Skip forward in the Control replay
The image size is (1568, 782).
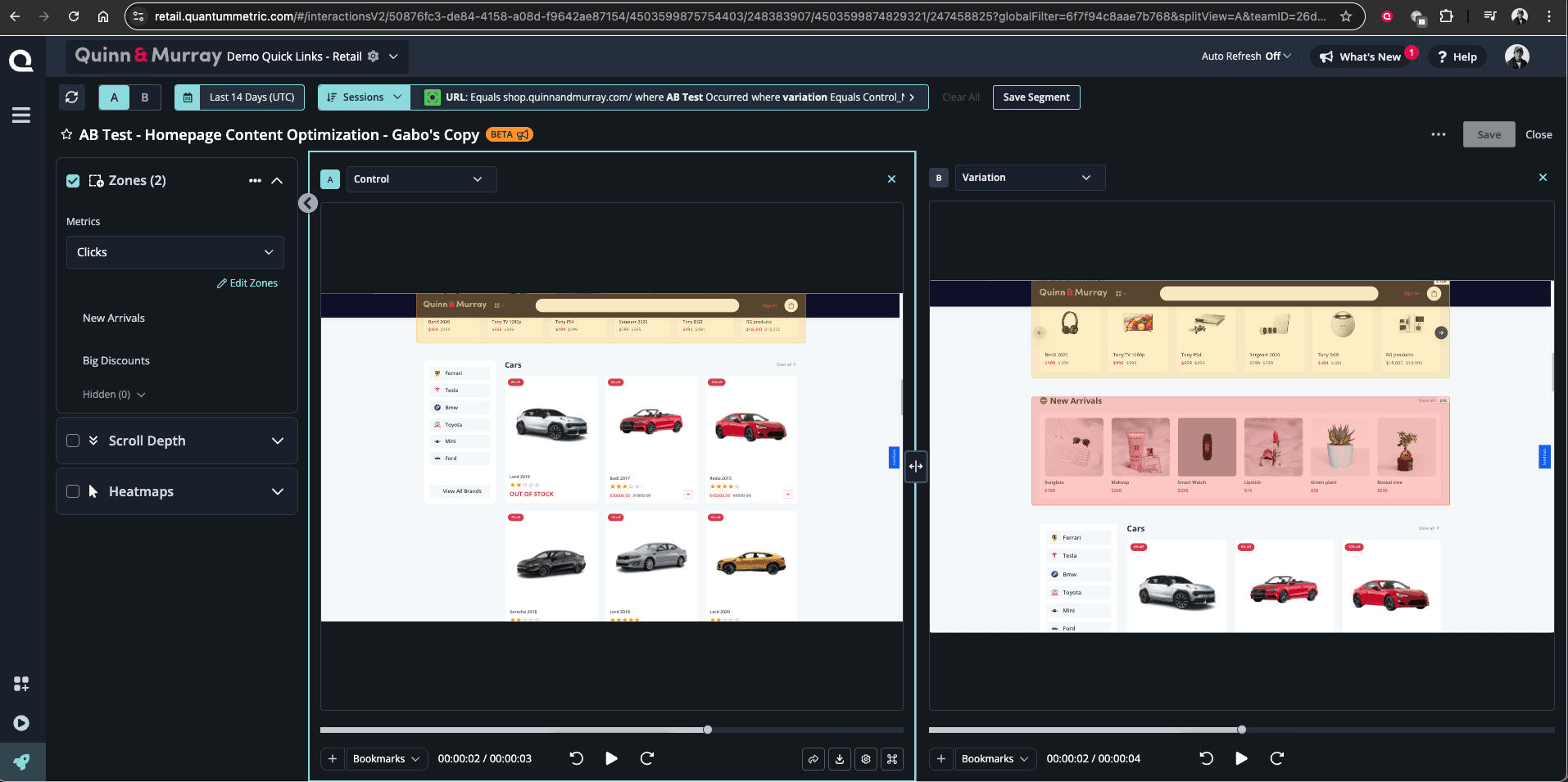tap(647, 759)
